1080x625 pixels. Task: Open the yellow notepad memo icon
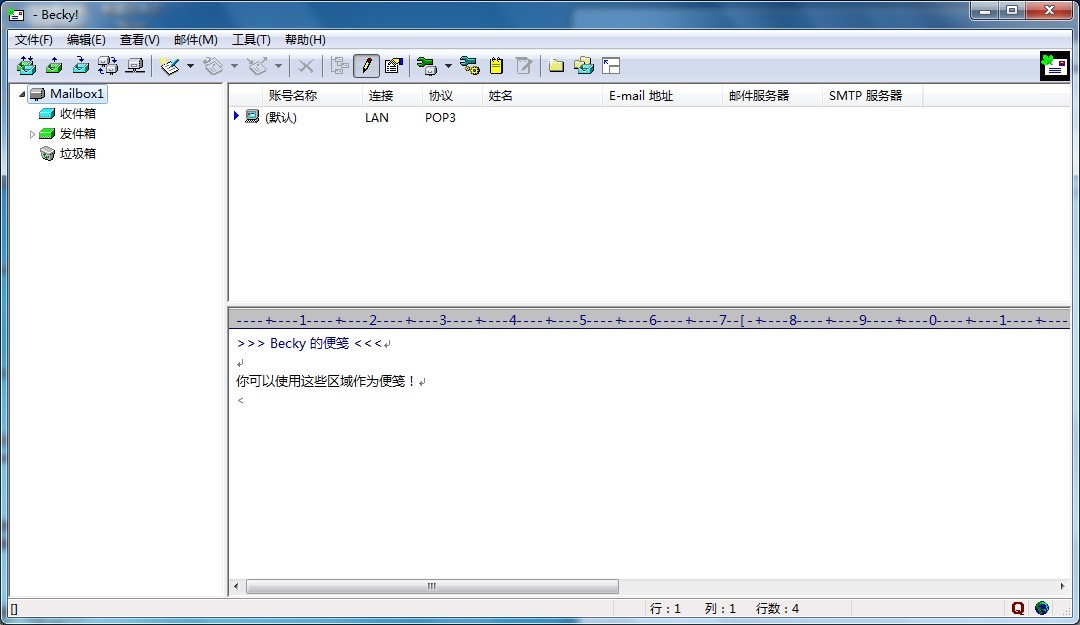point(496,66)
